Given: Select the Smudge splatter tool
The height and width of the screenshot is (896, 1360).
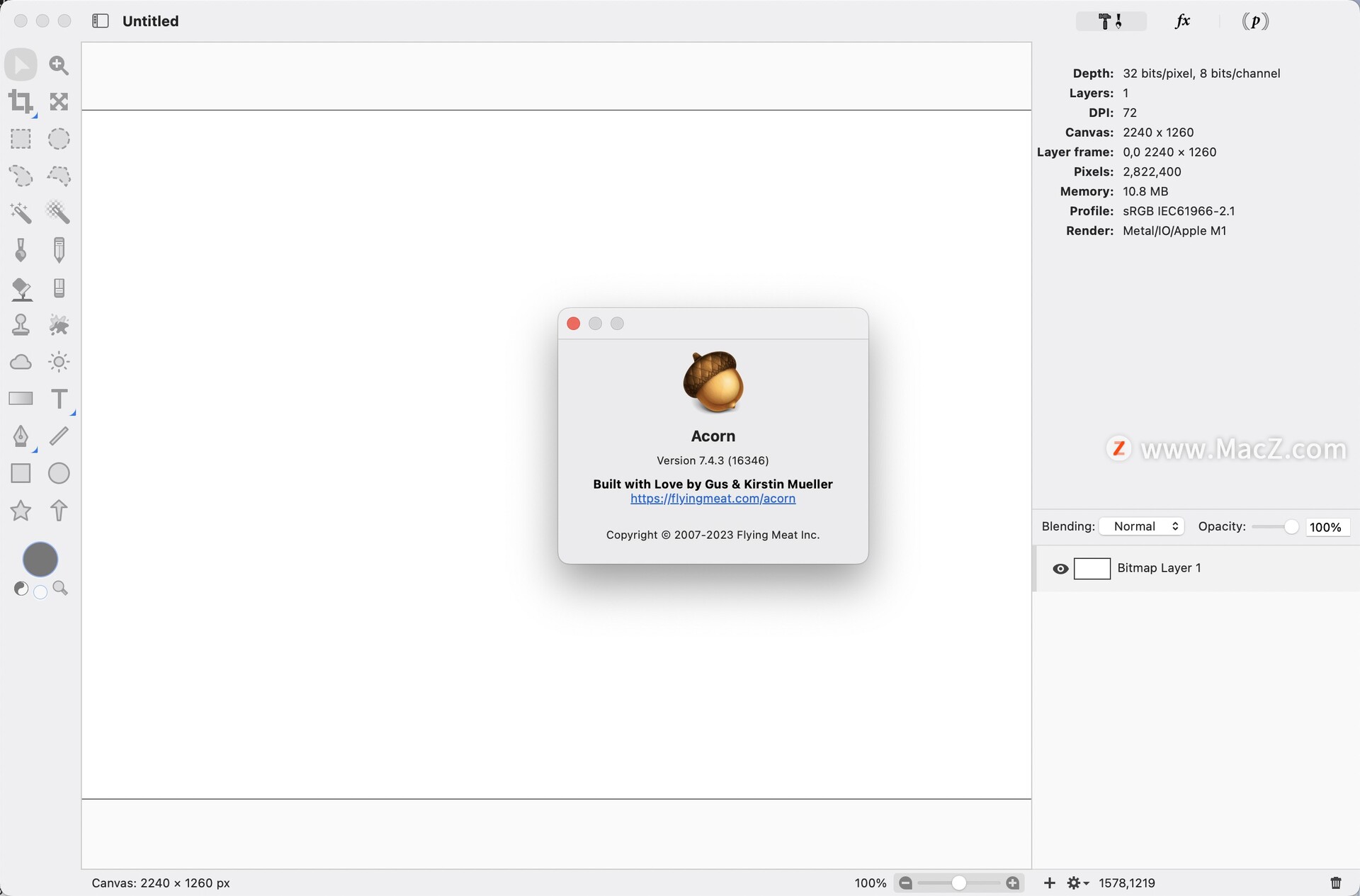Looking at the screenshot, I should (x=59, y=325).
